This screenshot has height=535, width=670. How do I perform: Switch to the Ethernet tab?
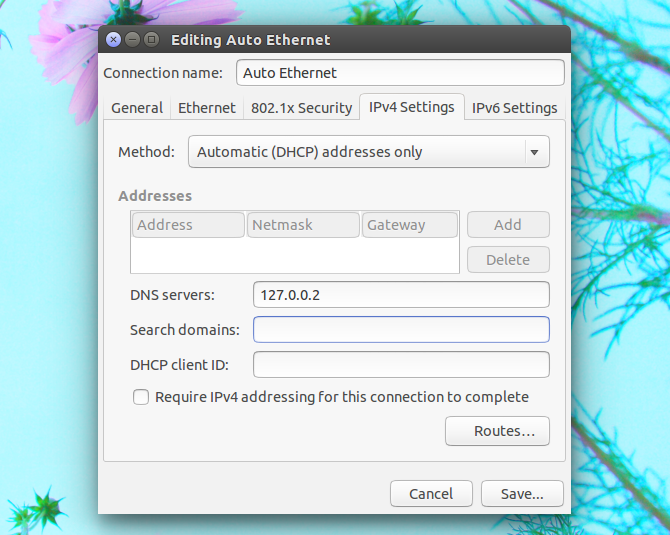tap(207, 108)
